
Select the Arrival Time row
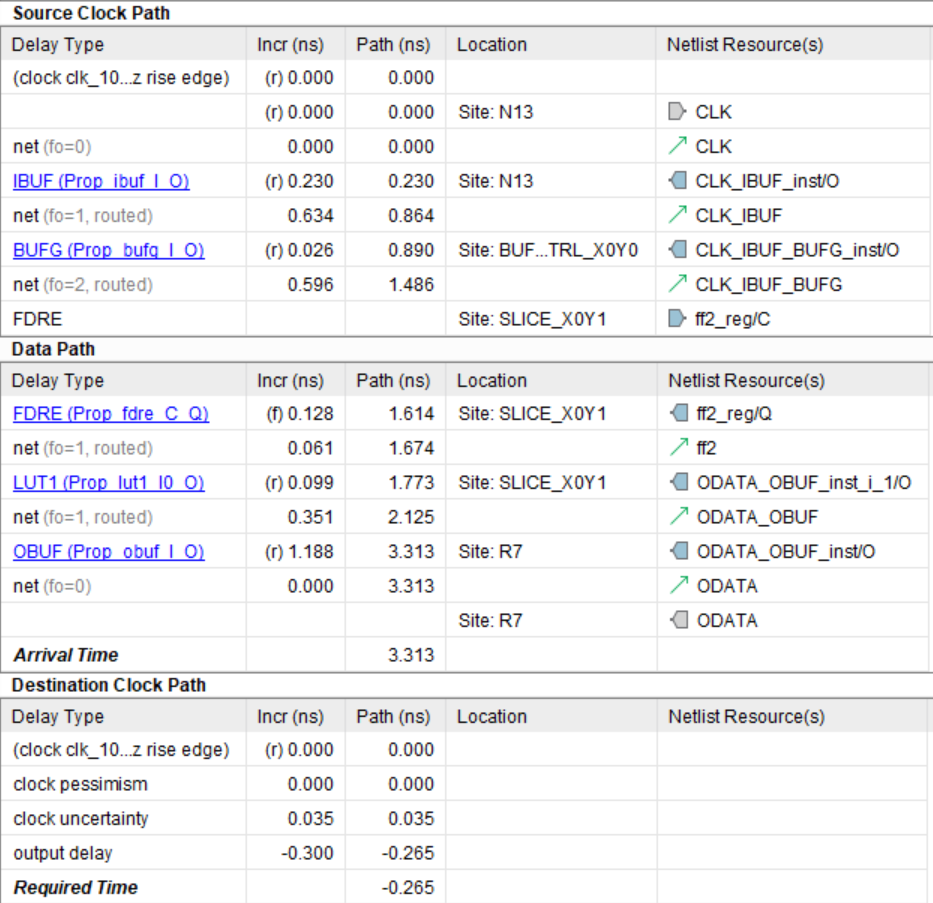(x=66, y=655)
